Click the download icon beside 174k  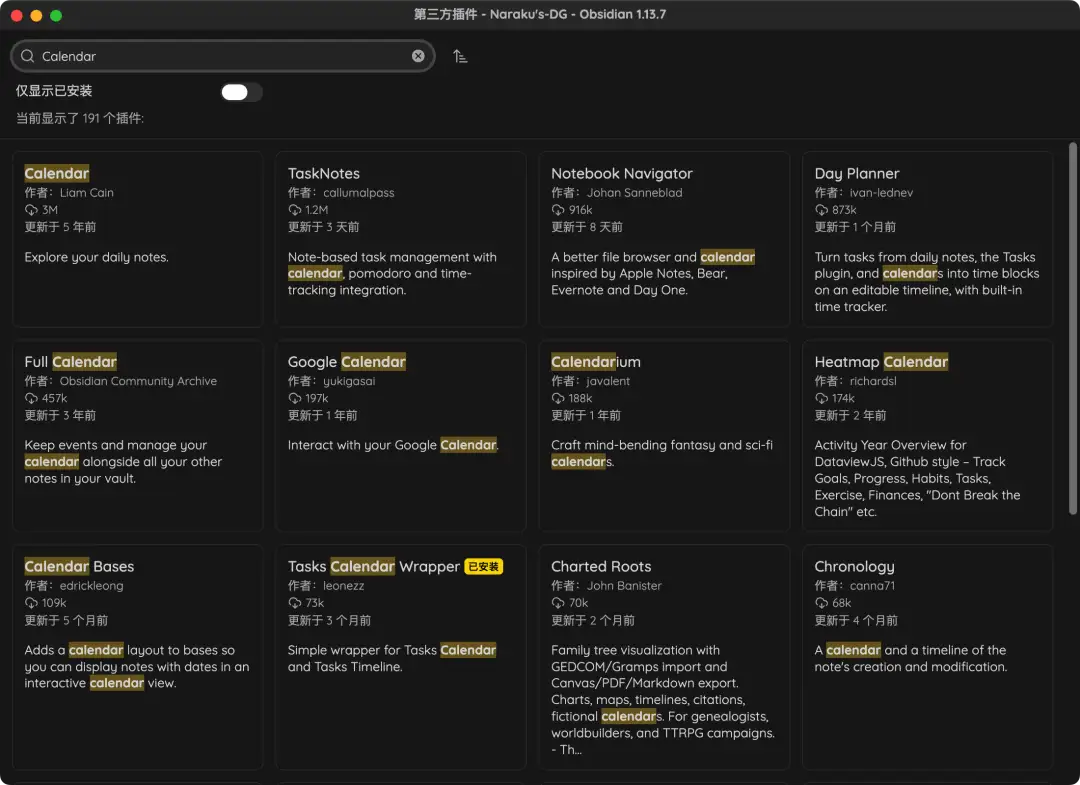click(x=821, y=398)
